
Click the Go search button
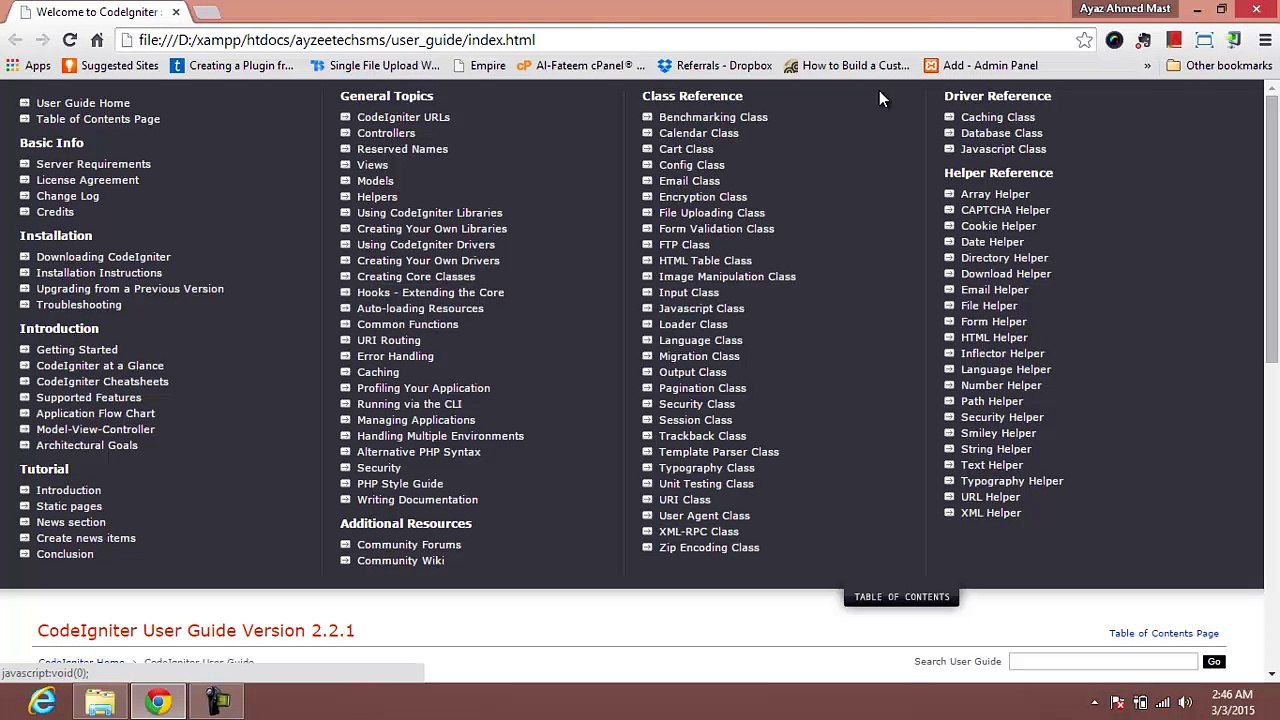tap(1213, 661)
